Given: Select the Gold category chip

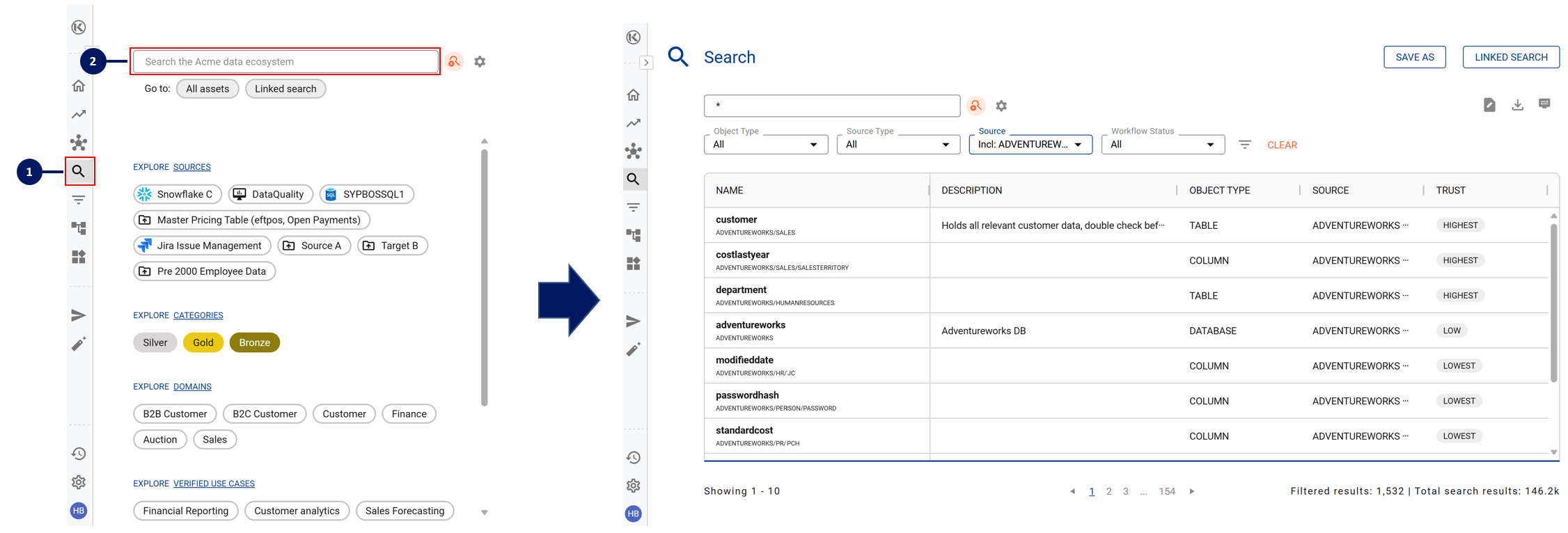Looking at the screenshot, I should (203, 342).
